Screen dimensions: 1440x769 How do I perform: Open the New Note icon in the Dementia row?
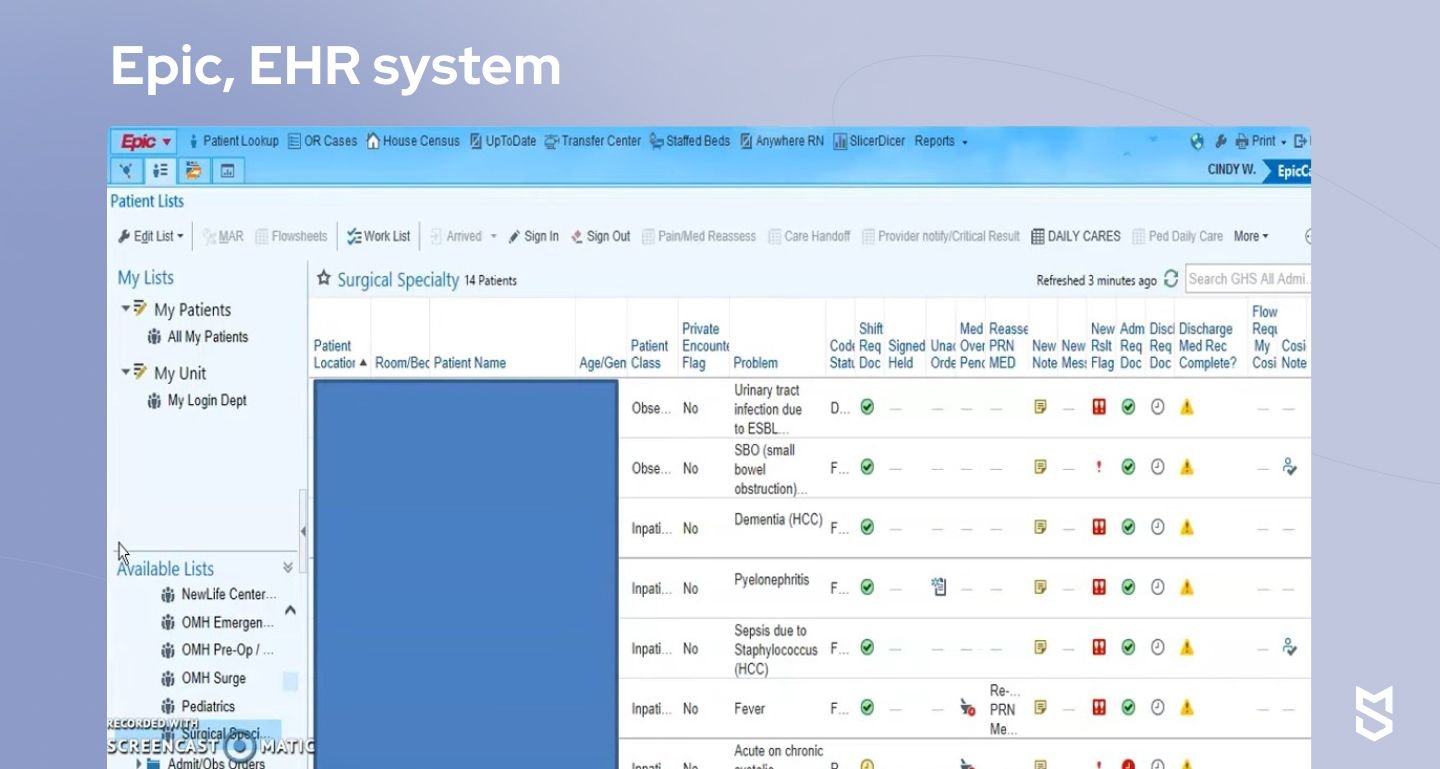[x=1040, y=527]
